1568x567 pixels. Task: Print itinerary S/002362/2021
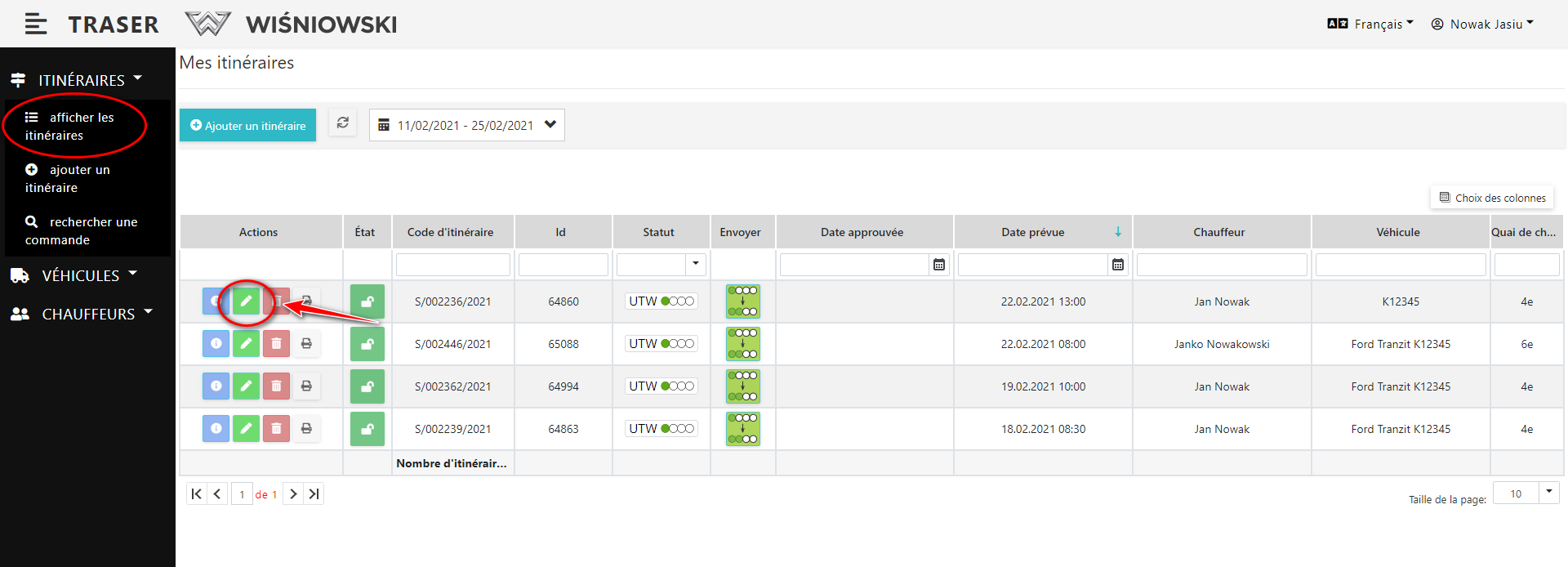(x=306, y=386)
